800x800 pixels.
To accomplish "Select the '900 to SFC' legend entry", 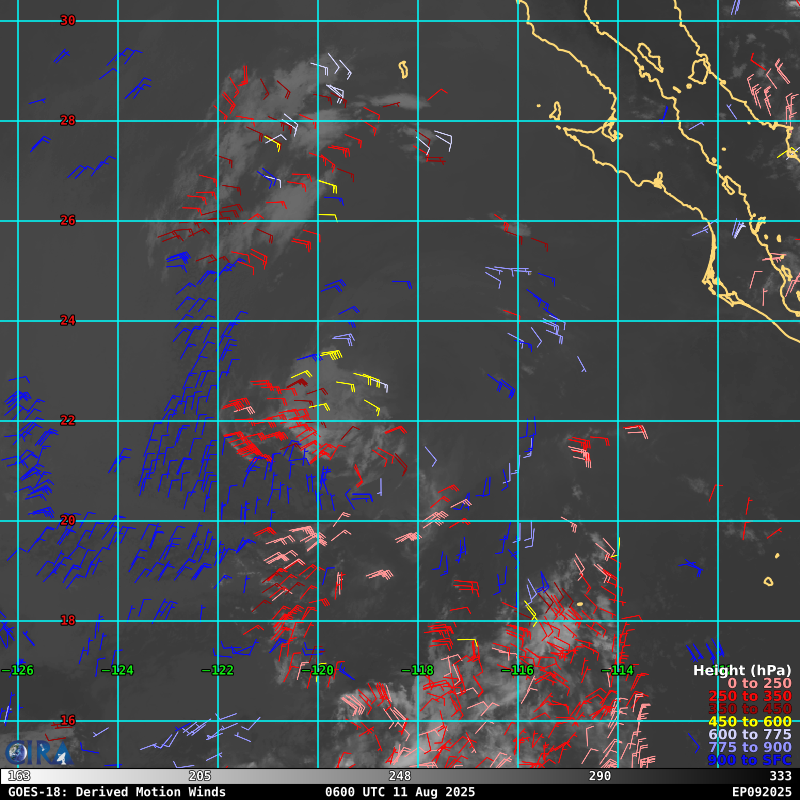I will [x=750, y=760].
